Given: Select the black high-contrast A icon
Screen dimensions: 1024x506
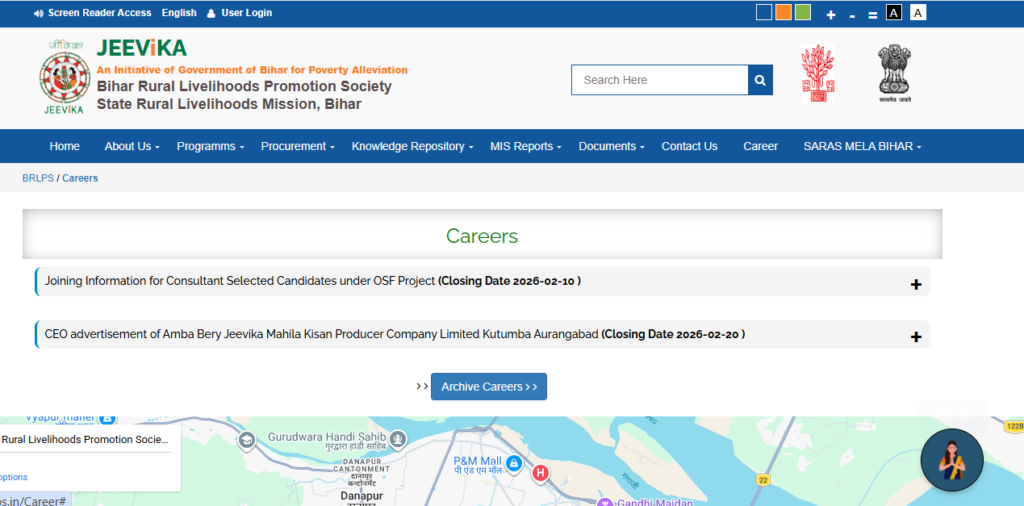Looking at the screenshot, I should click(x=894, y=12).
